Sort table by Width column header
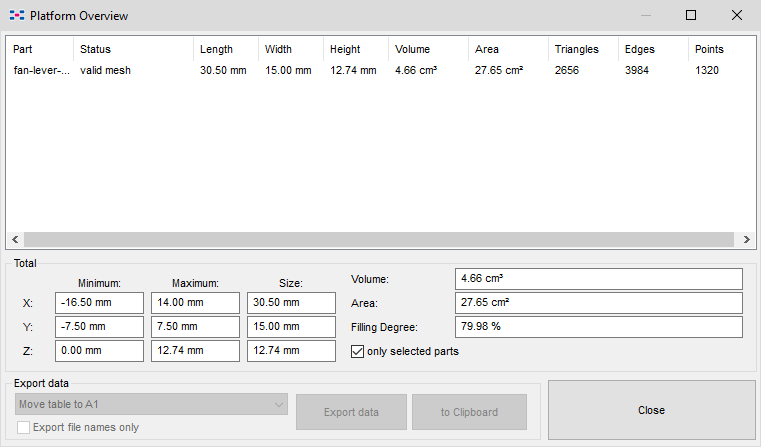 [291, 49]
